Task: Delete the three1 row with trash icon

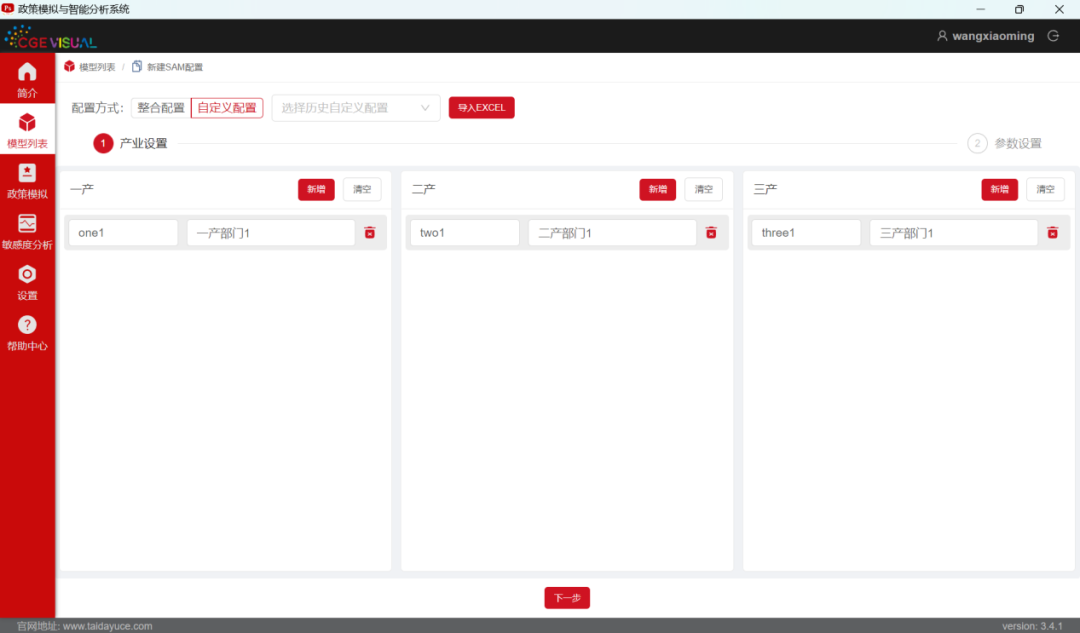Action: 1052,233
